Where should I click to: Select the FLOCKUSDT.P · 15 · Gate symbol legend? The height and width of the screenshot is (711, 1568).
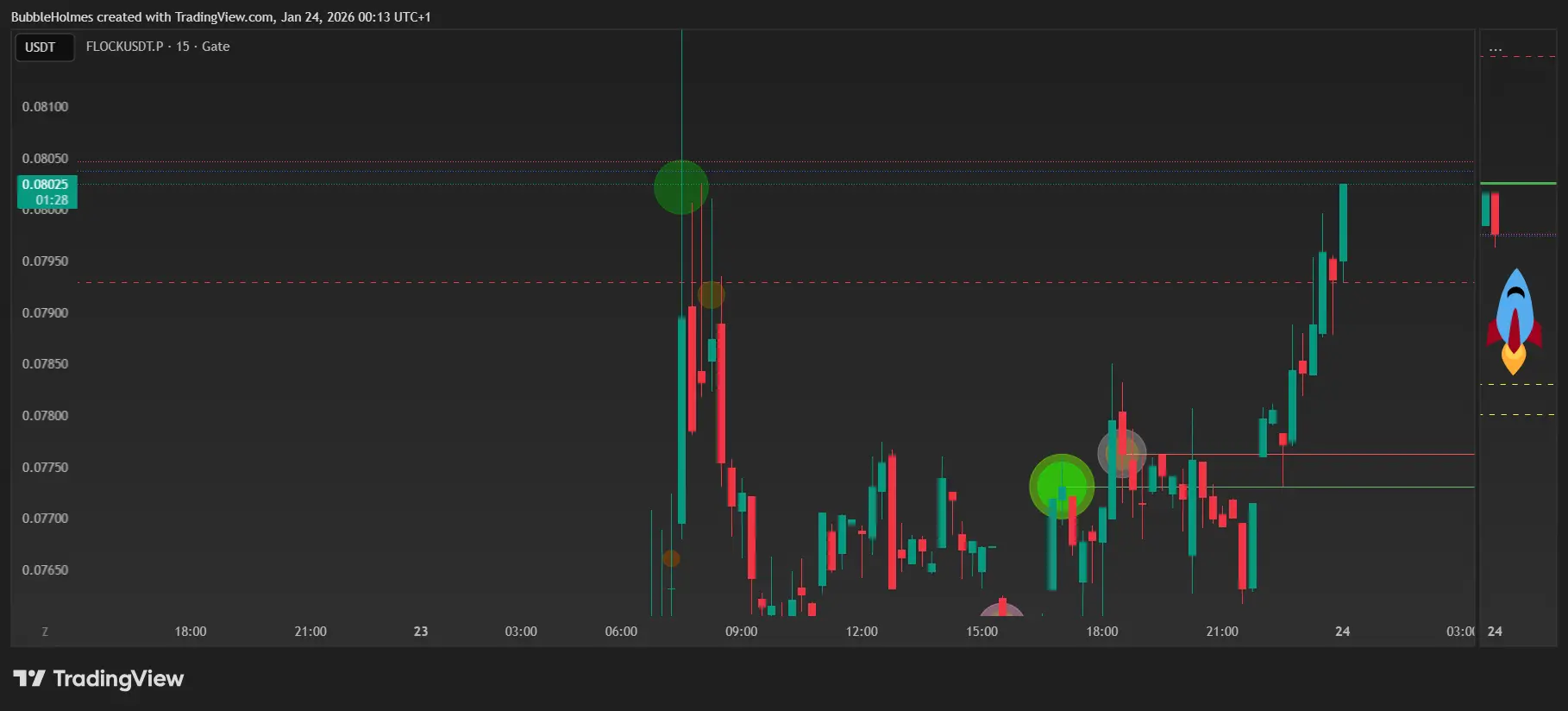[158, 47]
